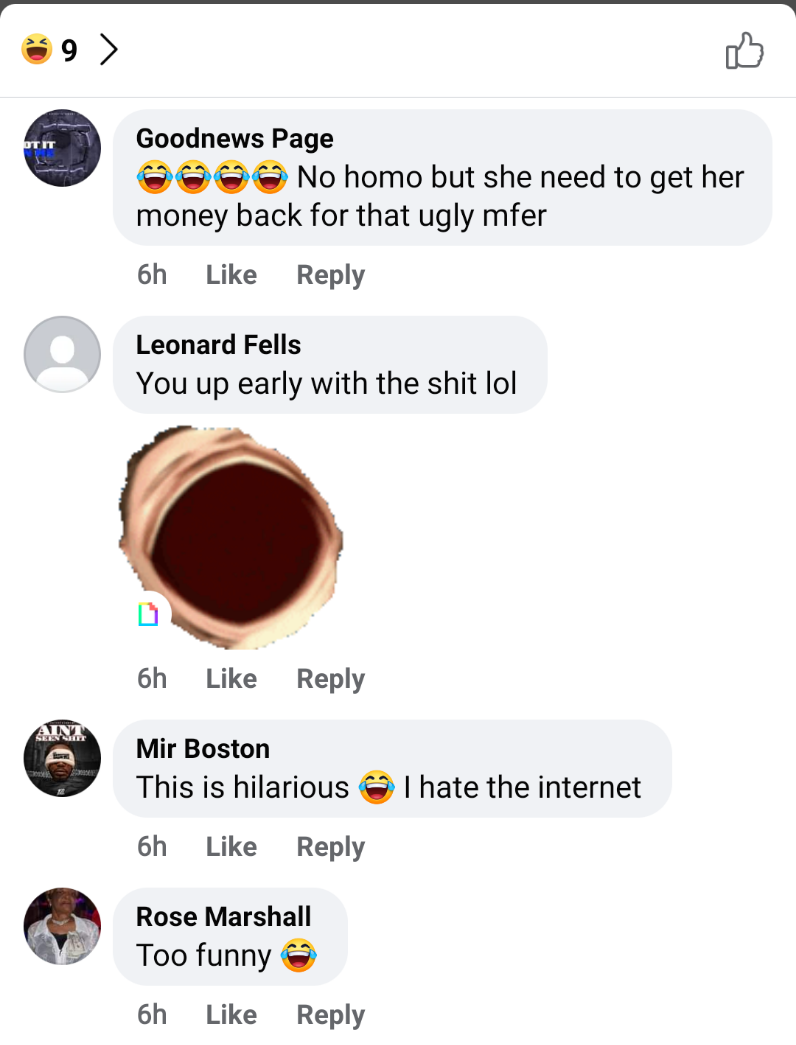This screenshot has width=796, height=1045.
Task: Open Mir Boston profile picture
Action: click(x=62, y=758)
